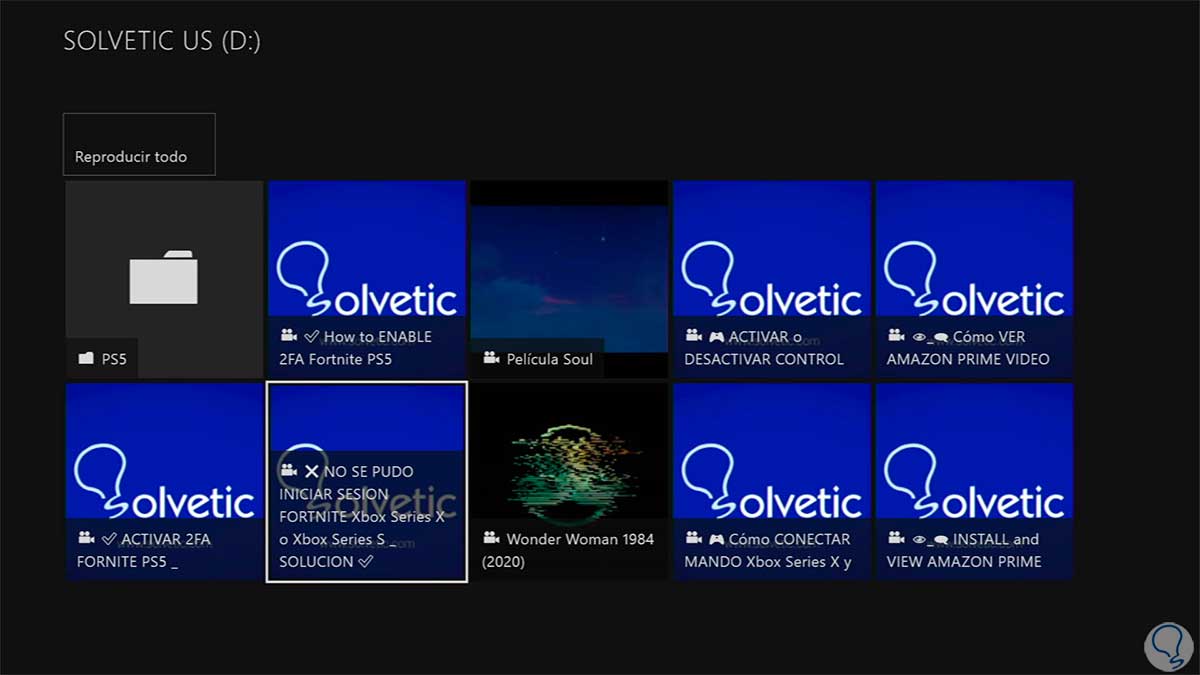The height and width of the screenshot is (675, 1200).
Task: Open the PS5 folder tile
Action: tap(165, 279)
